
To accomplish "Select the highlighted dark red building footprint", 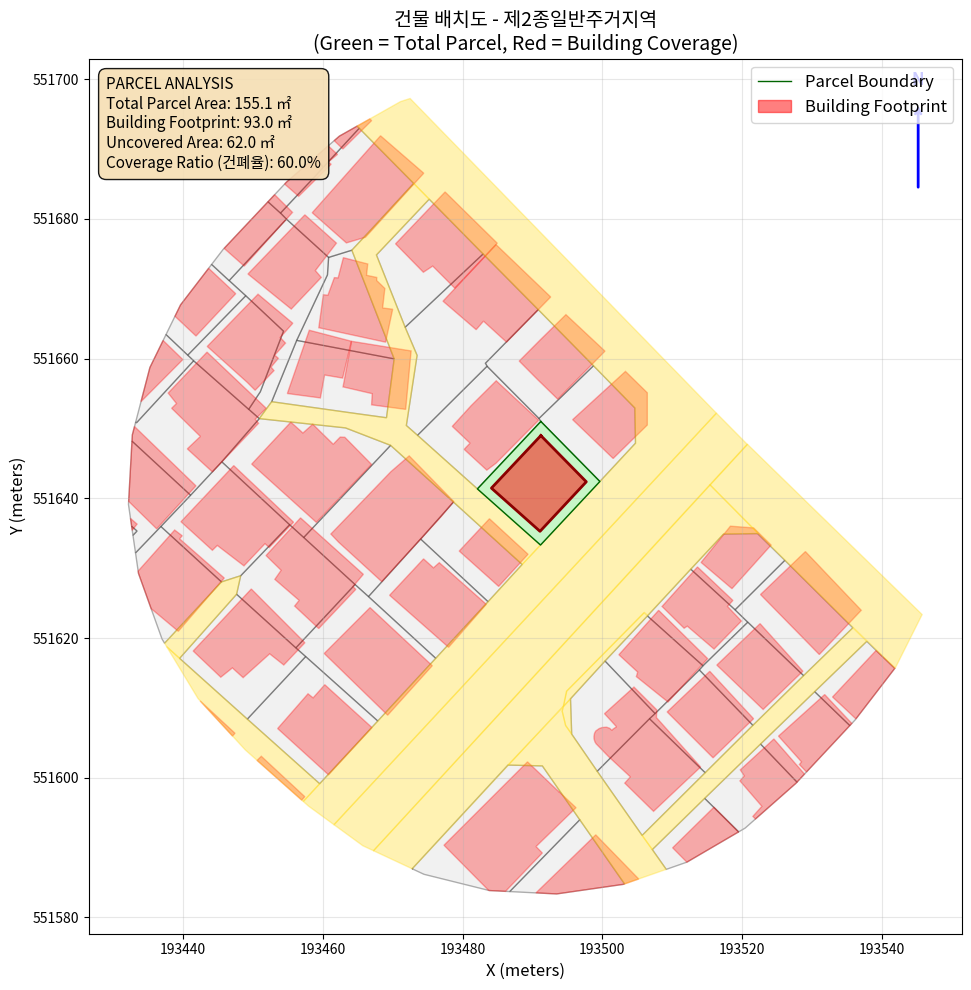I will (538, 483).
